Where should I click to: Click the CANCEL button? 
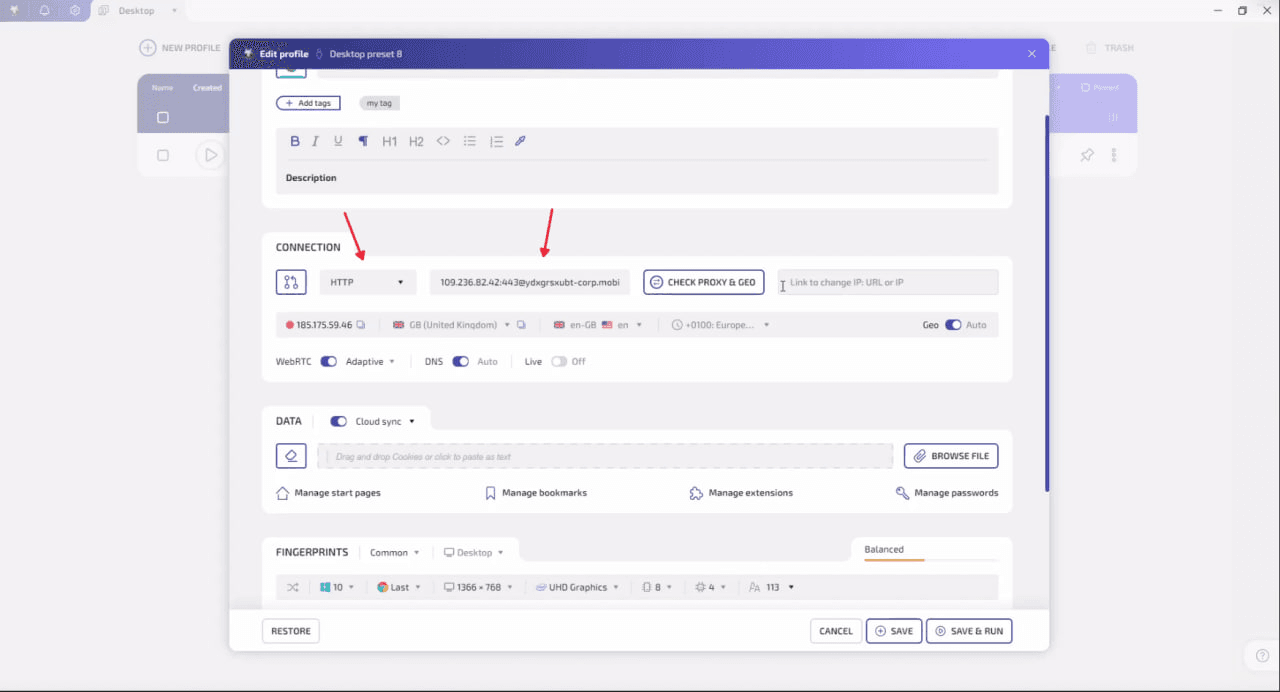coord(836,631)
